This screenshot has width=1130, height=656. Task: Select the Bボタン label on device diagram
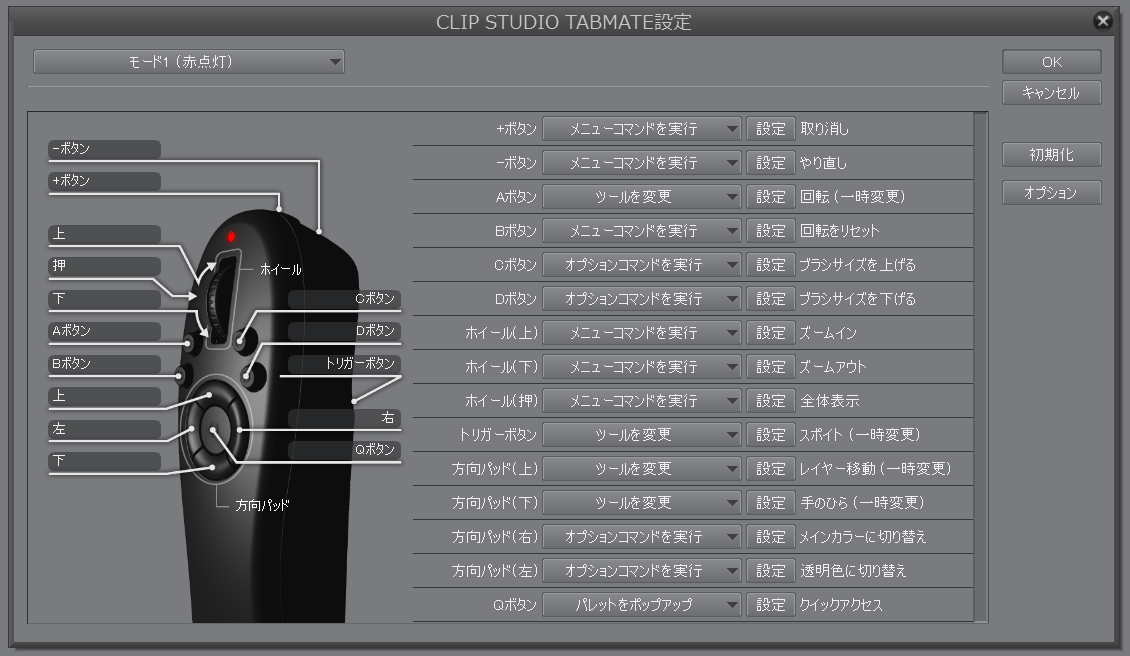coord(104,364)
